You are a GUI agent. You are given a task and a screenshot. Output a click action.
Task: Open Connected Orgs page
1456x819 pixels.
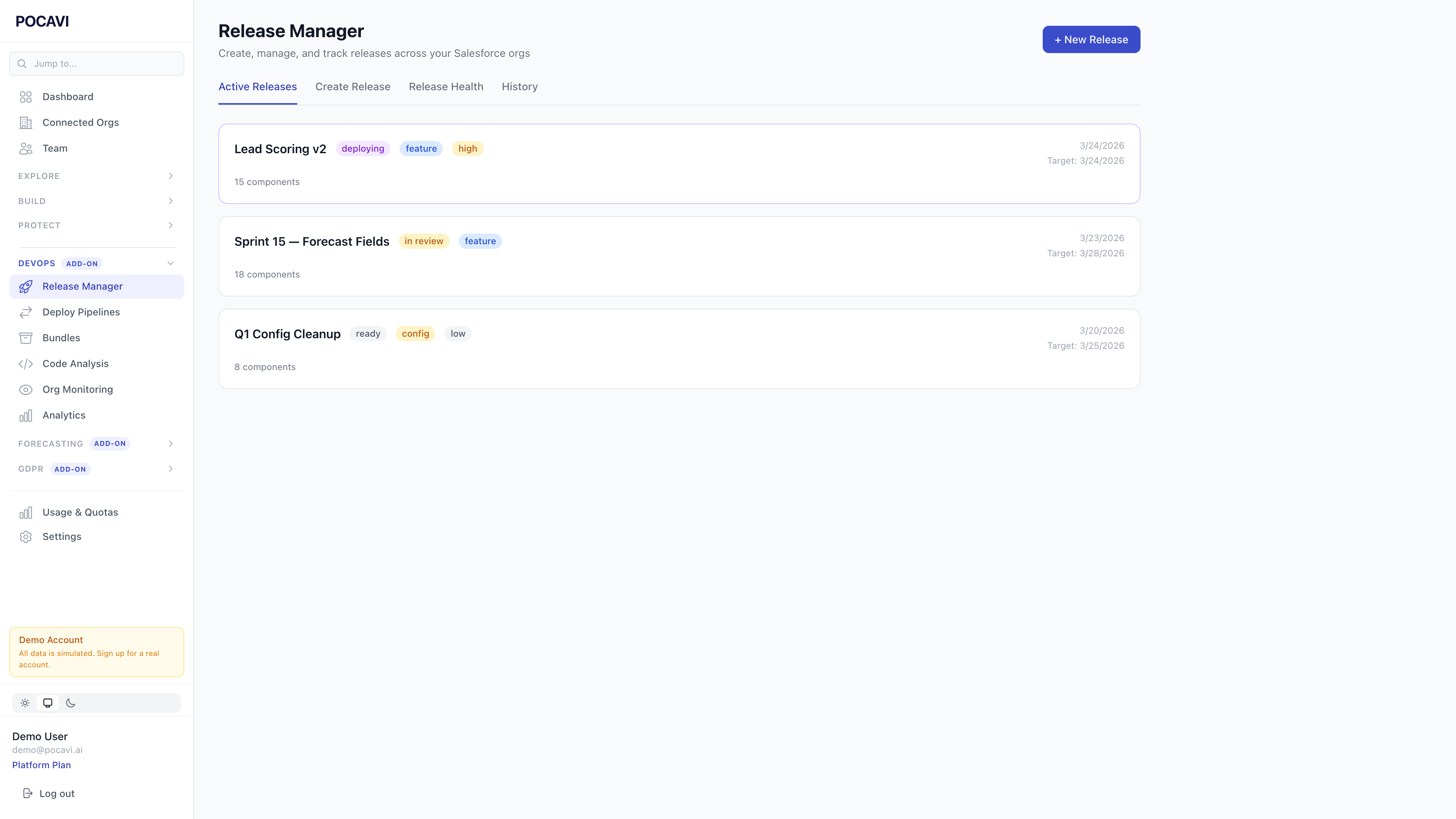coord(97,122)
